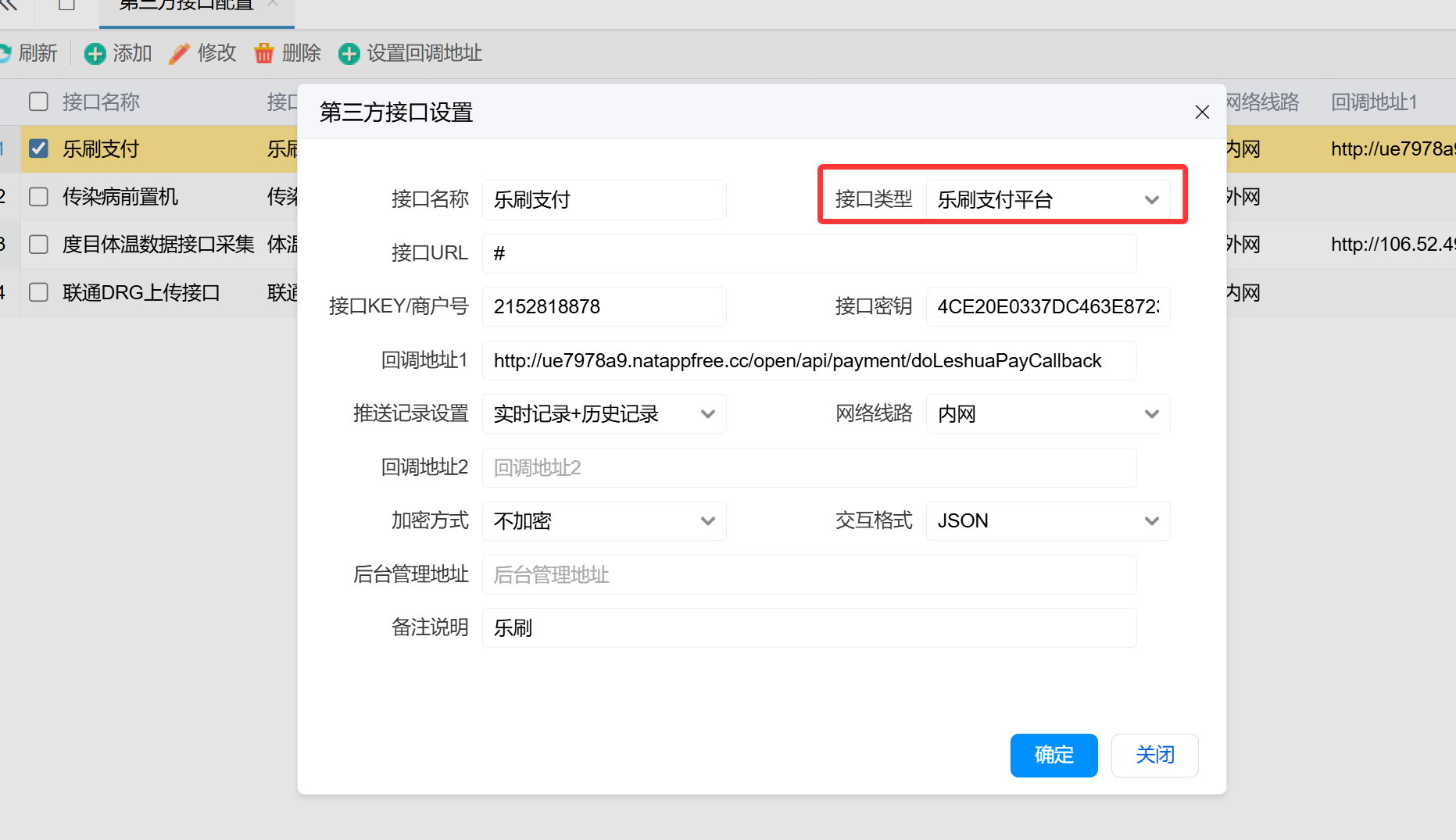Open the 交互格式 JSON dropdown
The height and width of the screenshot is (840, 1456).
(1047, 521)
